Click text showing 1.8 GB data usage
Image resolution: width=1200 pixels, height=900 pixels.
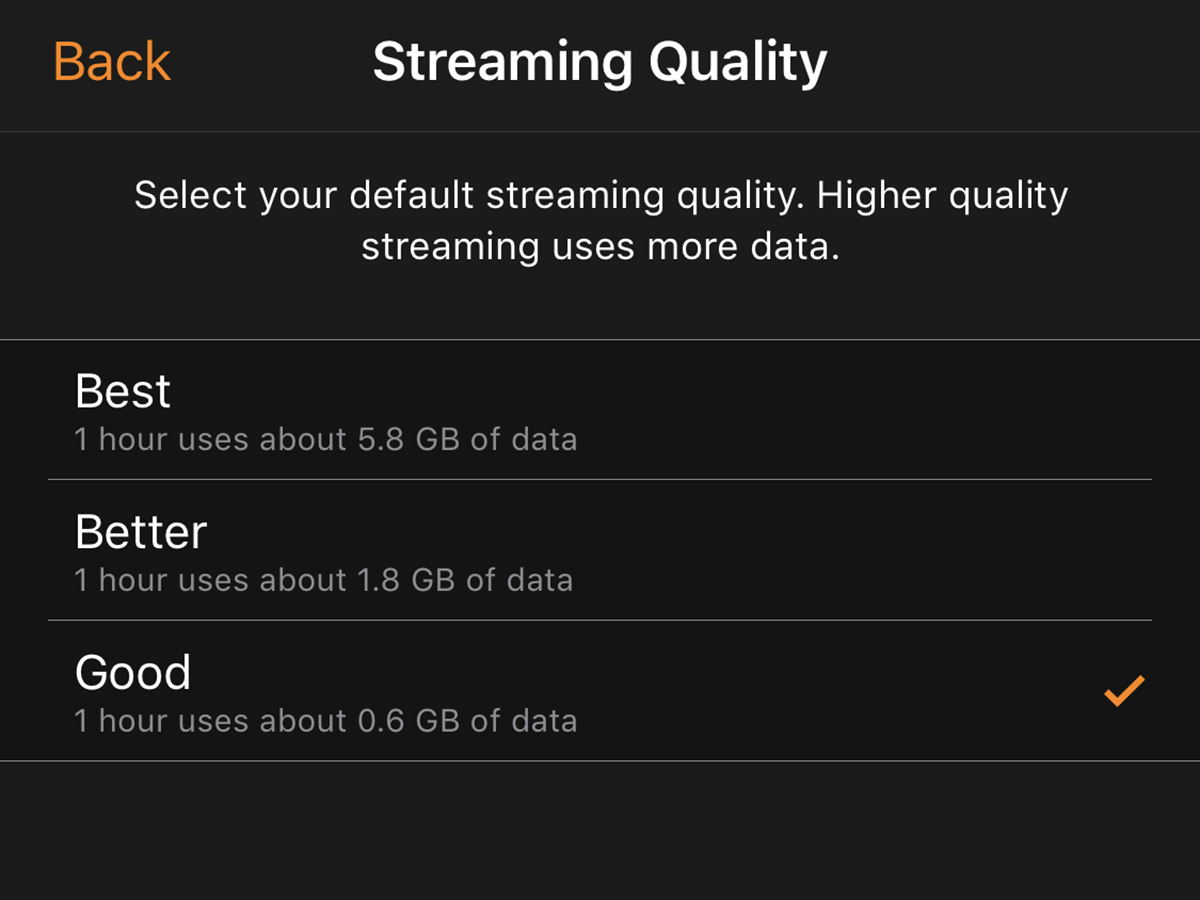[x=322, y=580]
